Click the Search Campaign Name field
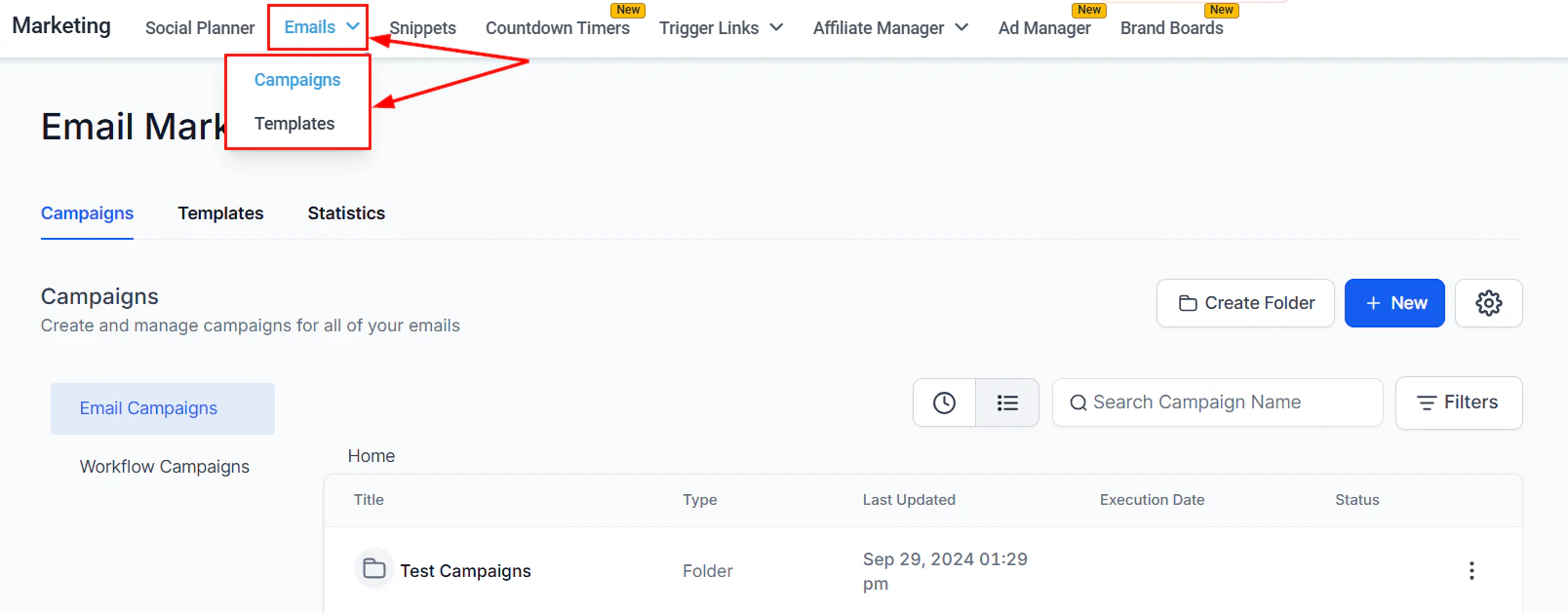Image resolution: width=1568 pixels, height=613 pixels. (x=1218, y=402)
